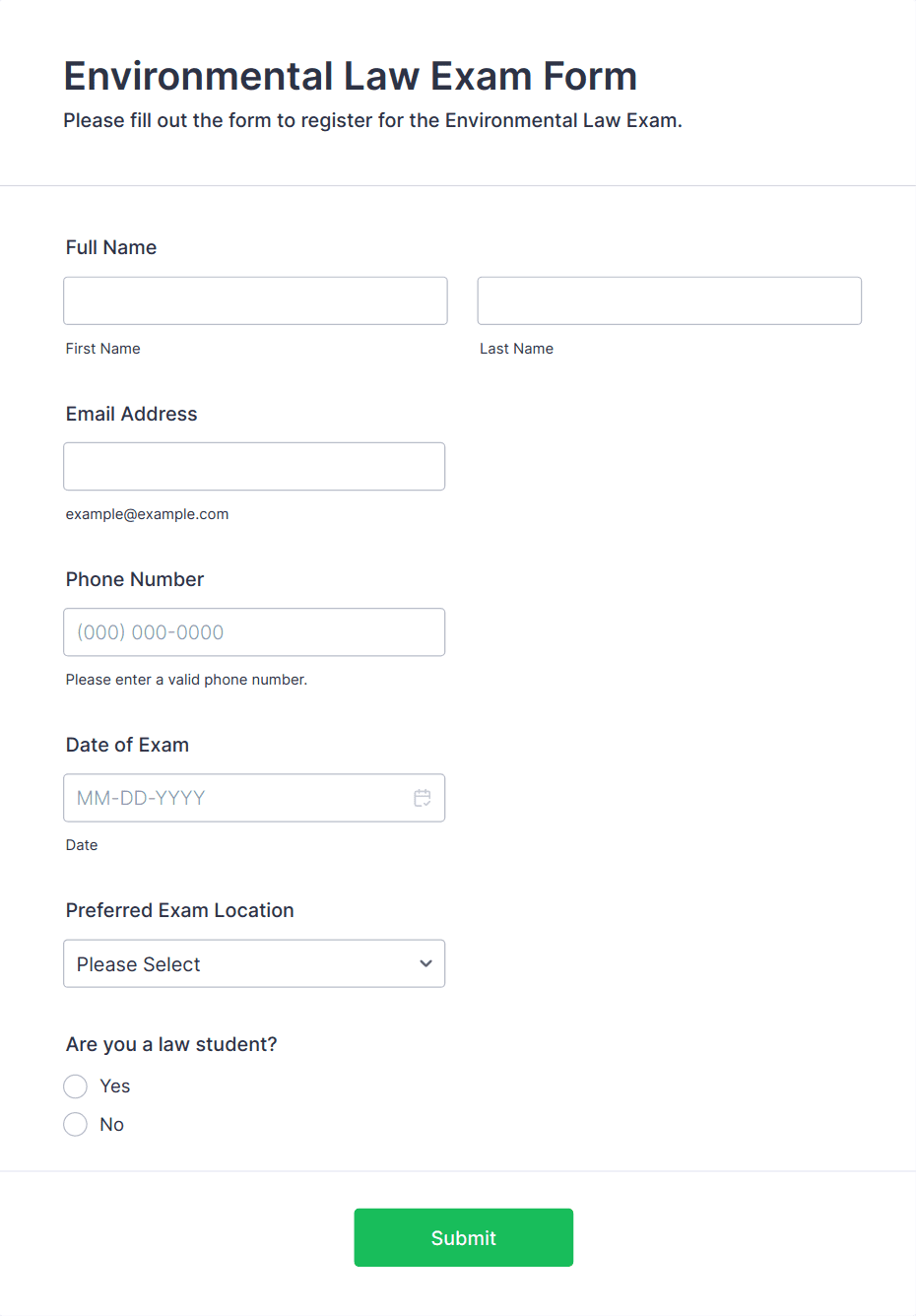Submit the exam registration form

[x=464, y=1237]
